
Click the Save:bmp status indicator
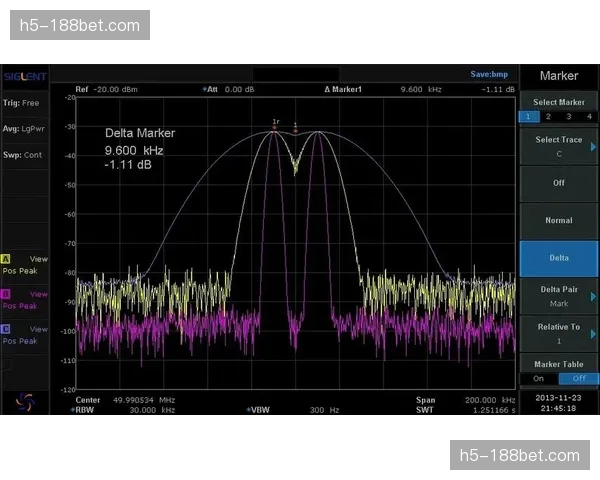coord(491,74)
